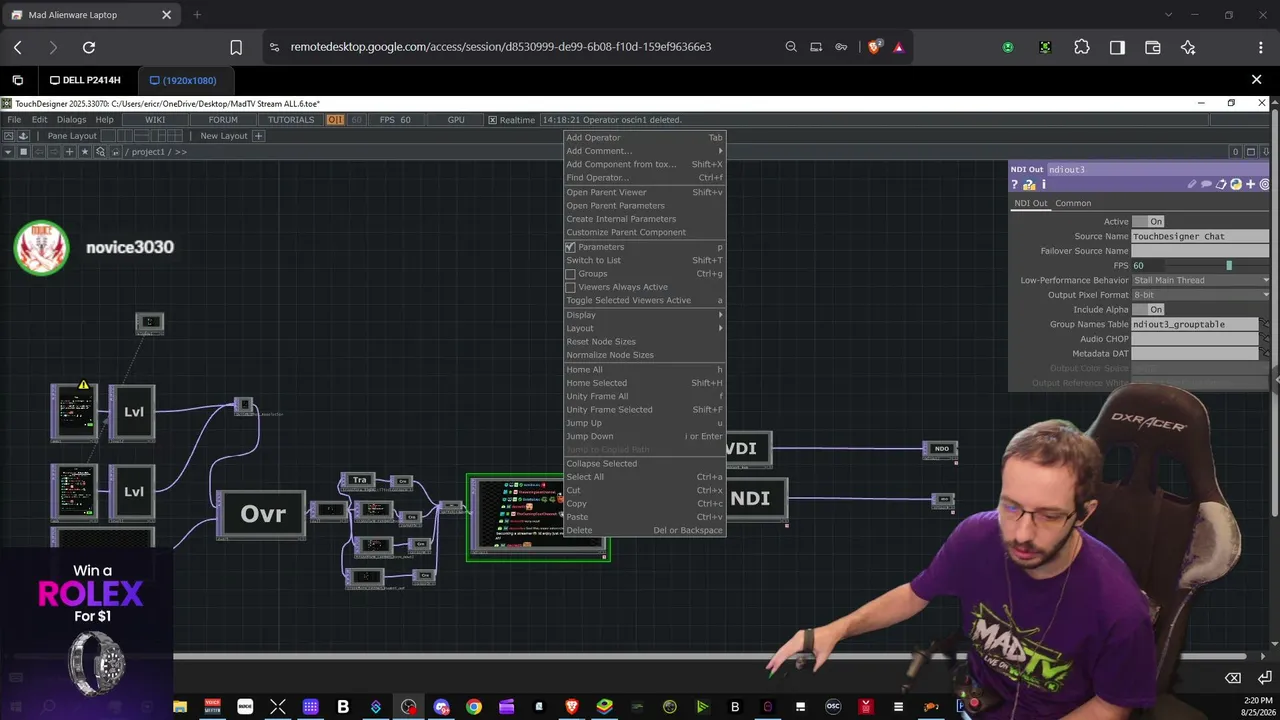The width and height of the screenshot is (1280, 720).
Task: Switch to the NDI Out parameter tab
Action: [x=1031, y=203]
